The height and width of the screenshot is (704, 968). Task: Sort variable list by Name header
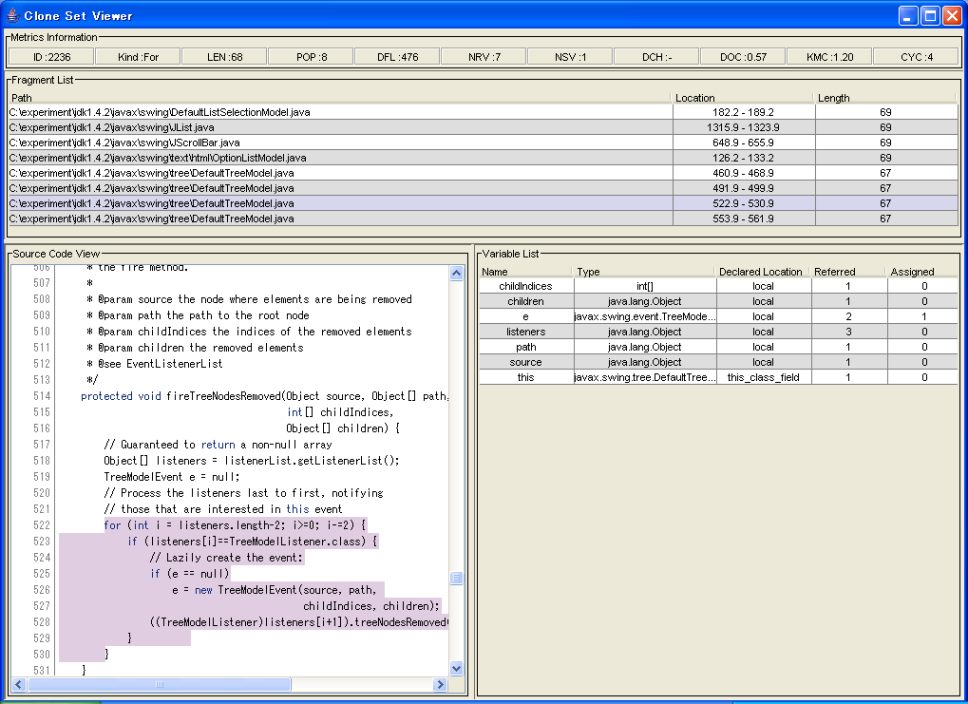(x=525, y=271)
